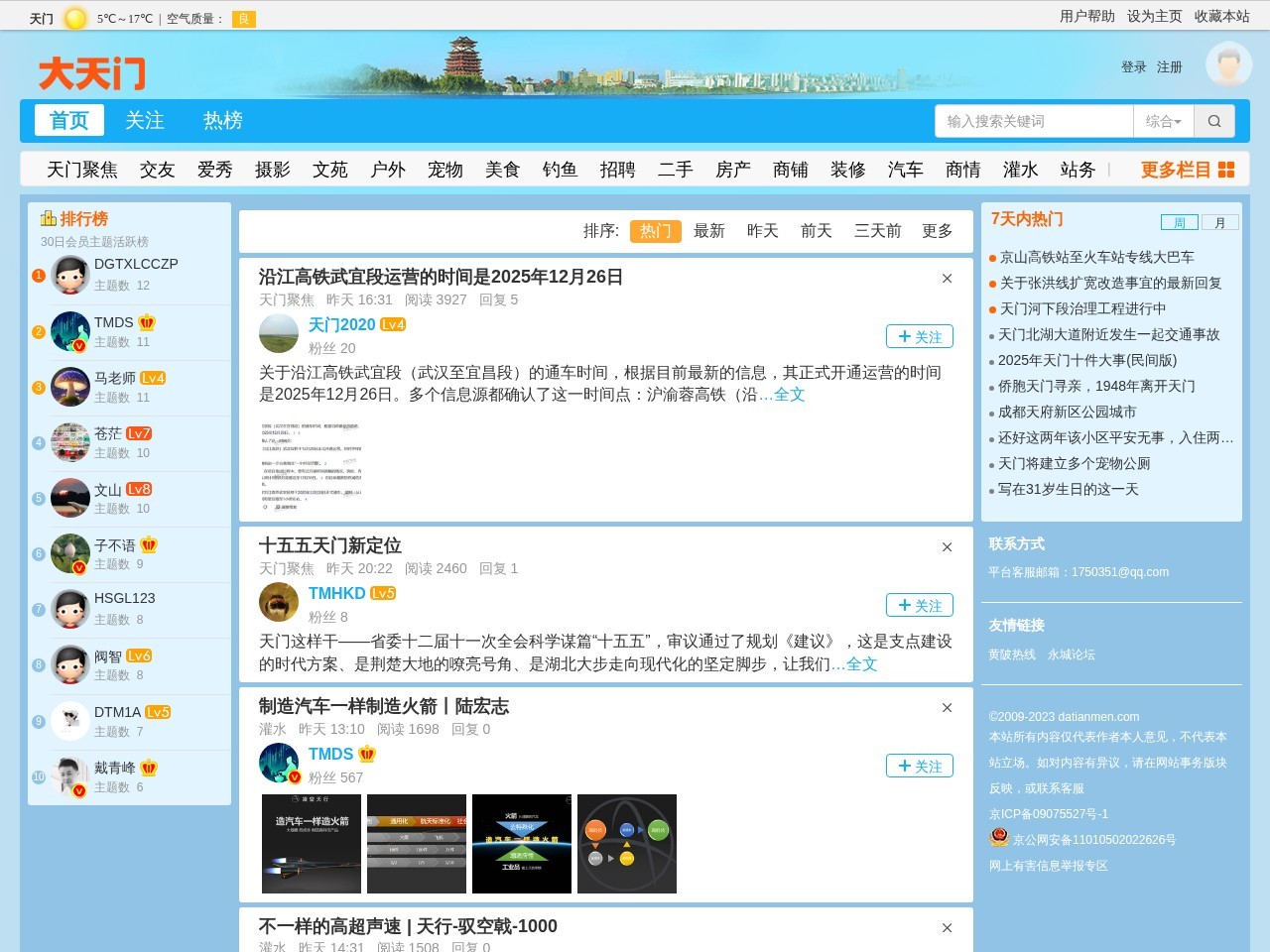
Task: Switch the 7天内热门 panel to 月 view
Action: point(1219,222)
